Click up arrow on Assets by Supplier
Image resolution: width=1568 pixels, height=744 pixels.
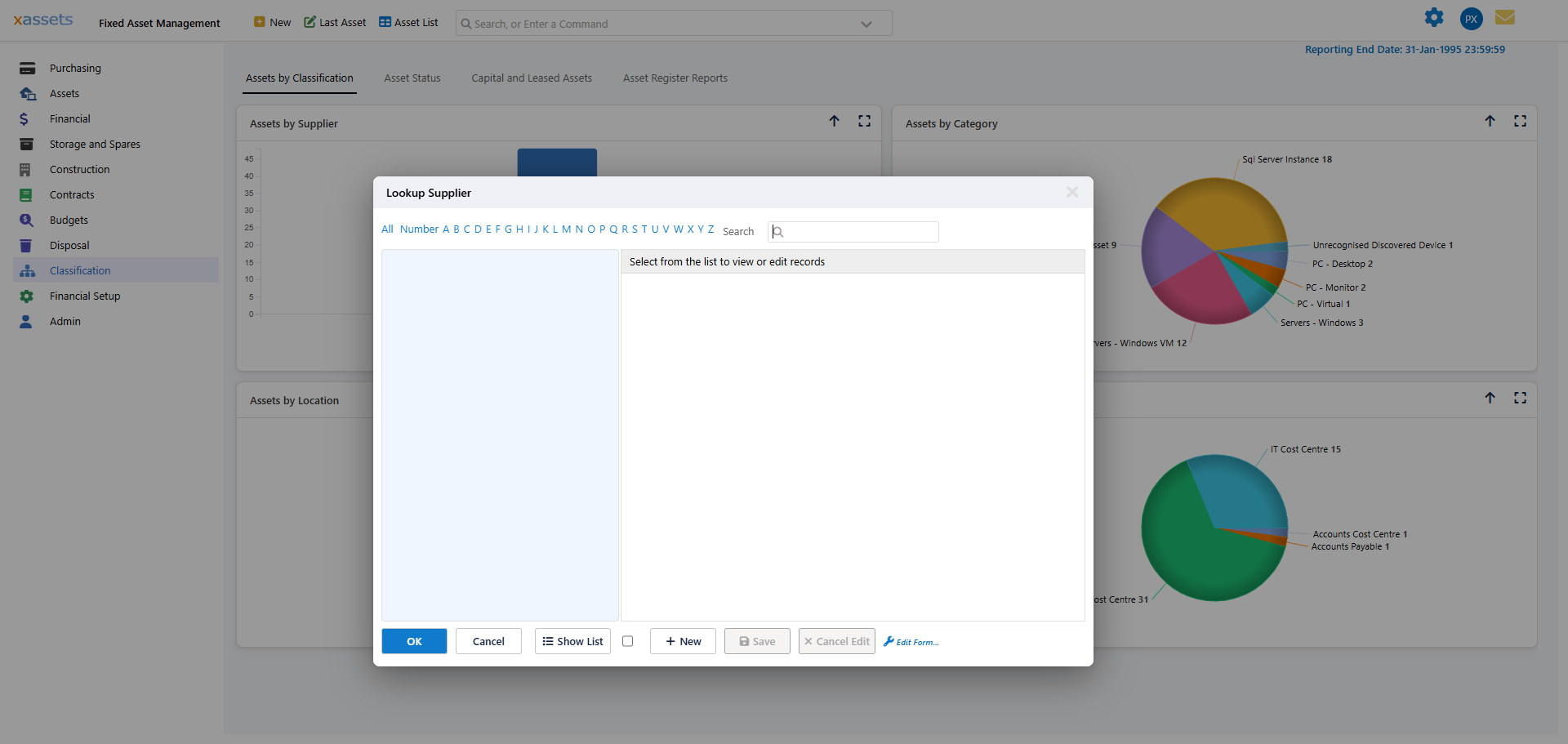(834, 121)
